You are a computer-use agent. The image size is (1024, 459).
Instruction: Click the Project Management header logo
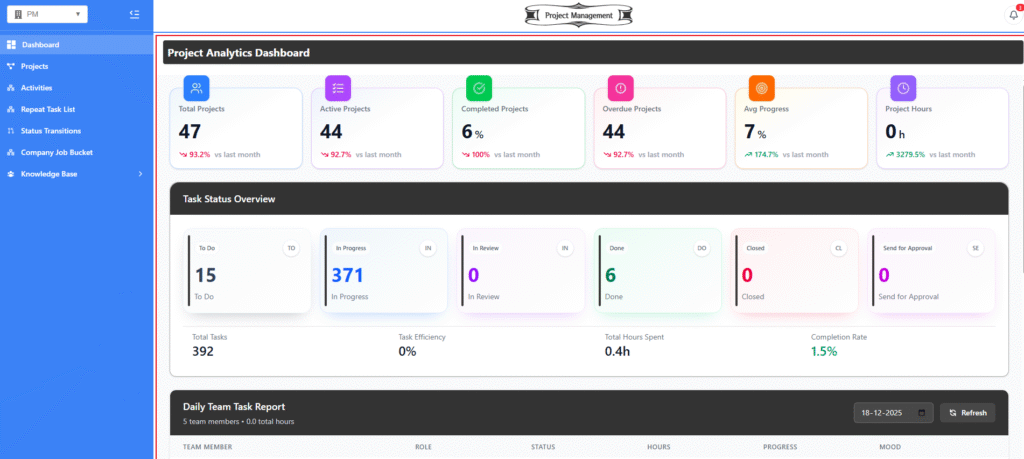(579, 15)
